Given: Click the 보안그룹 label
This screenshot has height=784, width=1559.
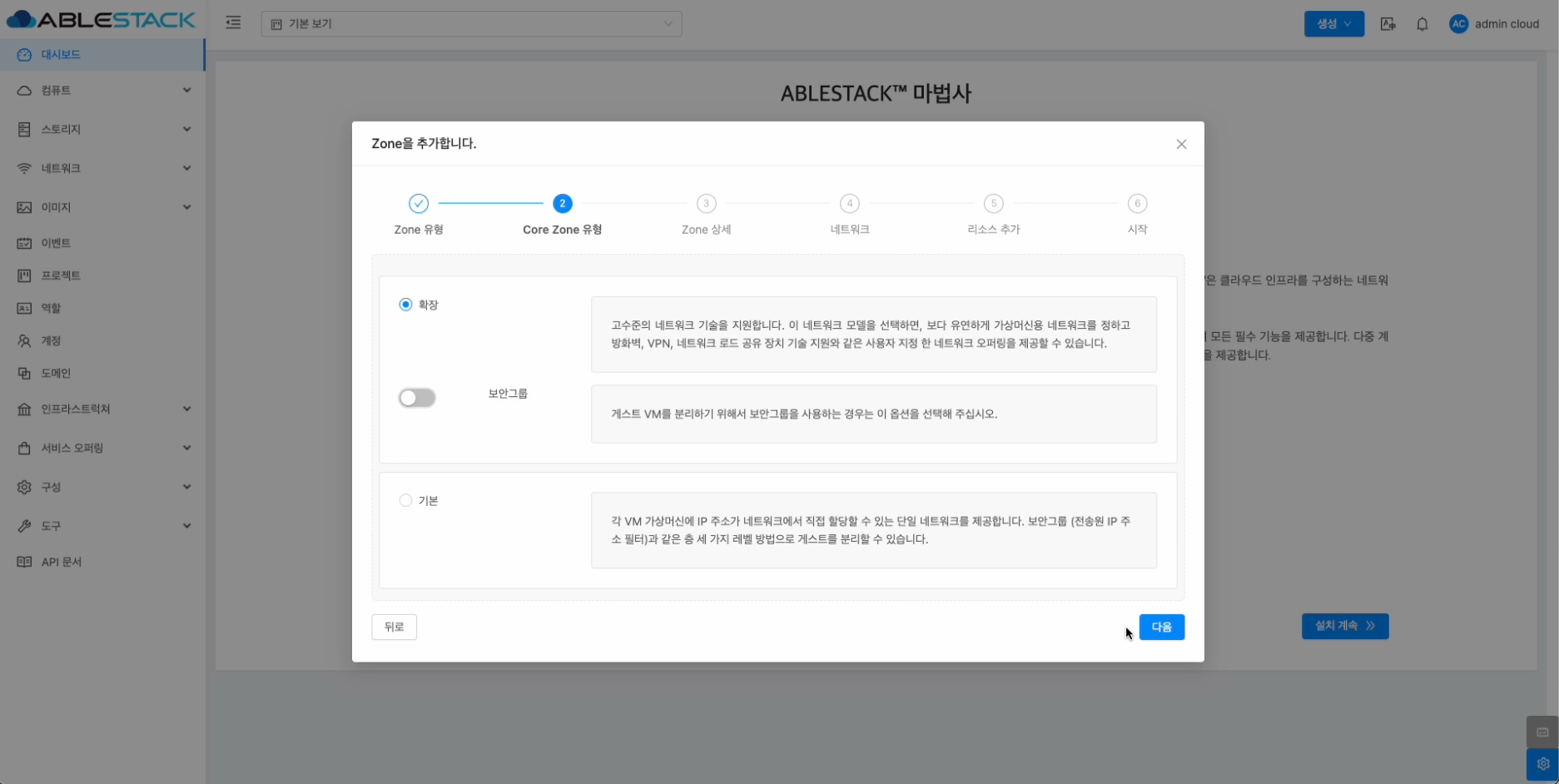Looking at the screenshot, I should coord(508,394).
